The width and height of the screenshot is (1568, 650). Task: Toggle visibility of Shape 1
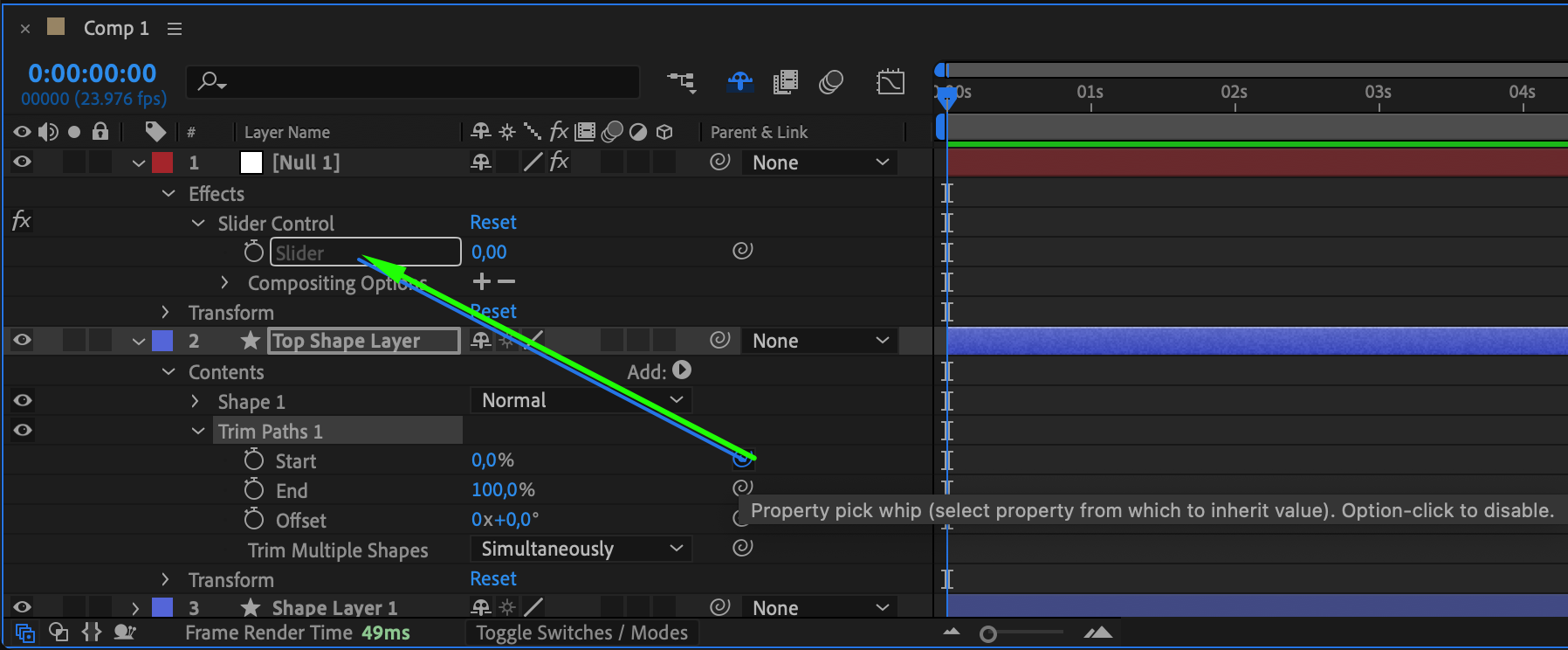coord(22,400)
